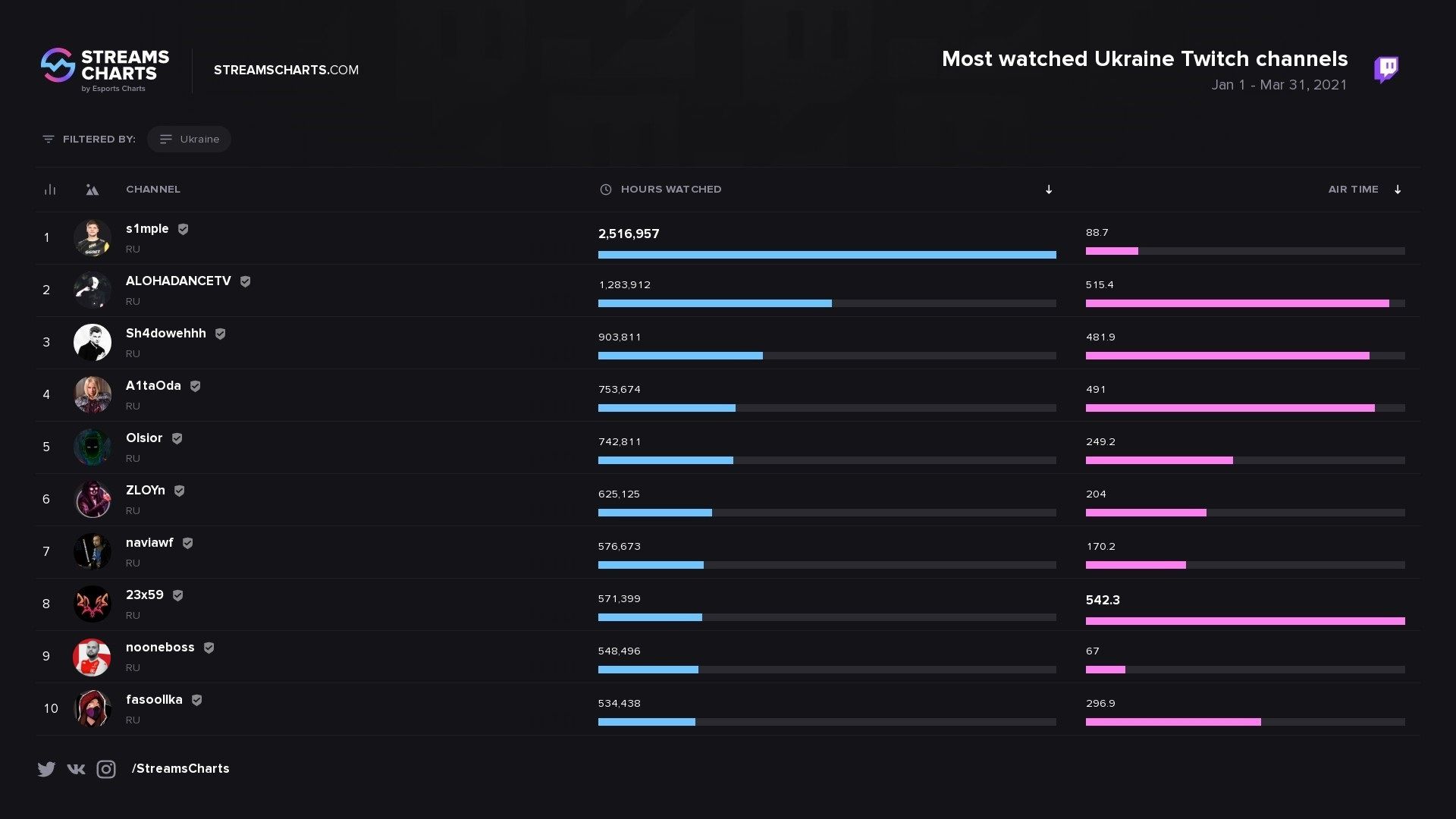The width and height of the screenshot is (1456, 819).
Task: Open A1taOda's avatar thumbnail
Action: (93, 395)
